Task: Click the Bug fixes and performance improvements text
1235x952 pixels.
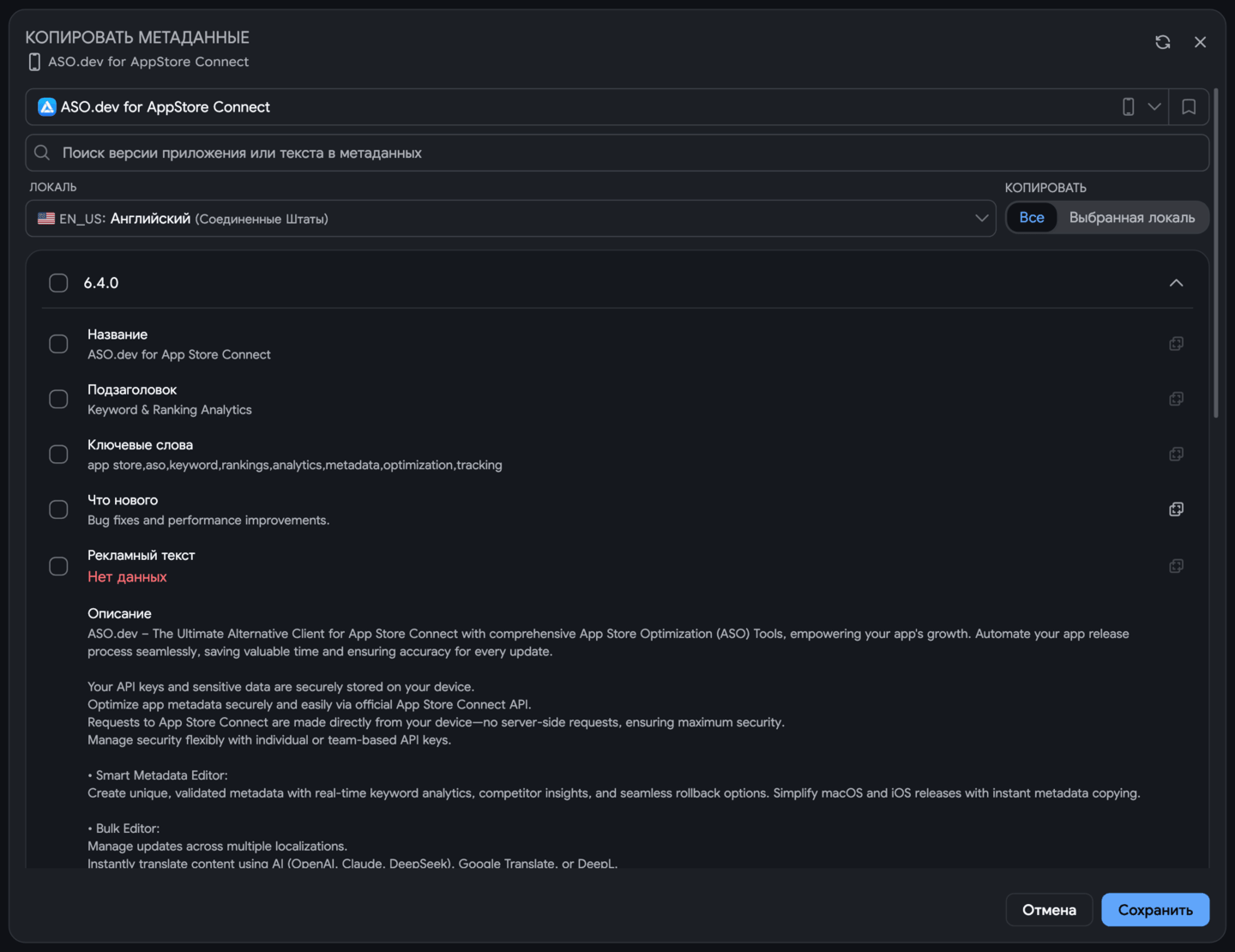Action: click(208, 520)
